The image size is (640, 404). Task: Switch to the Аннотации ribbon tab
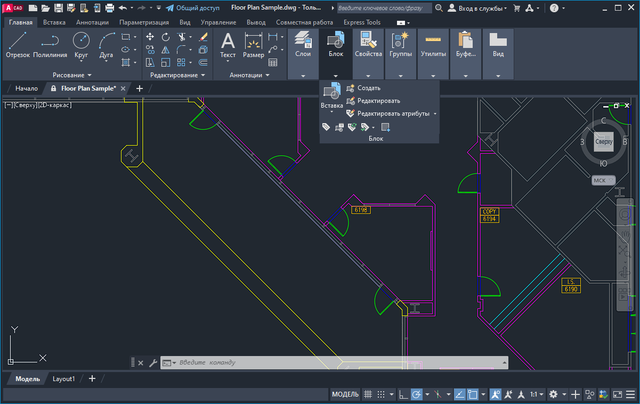[91, 21]
